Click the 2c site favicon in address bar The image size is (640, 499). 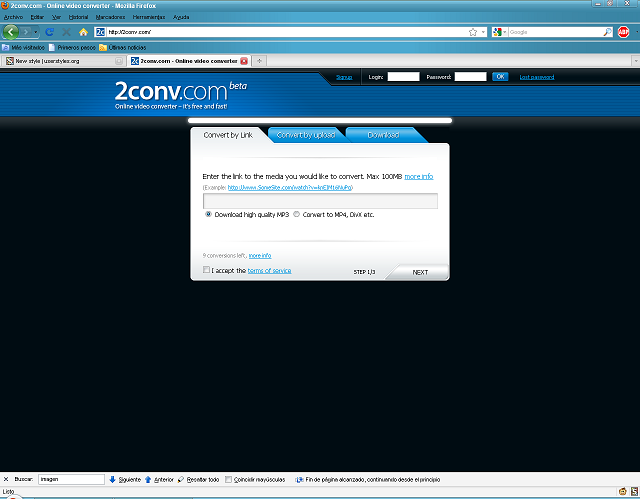[100, 32]
